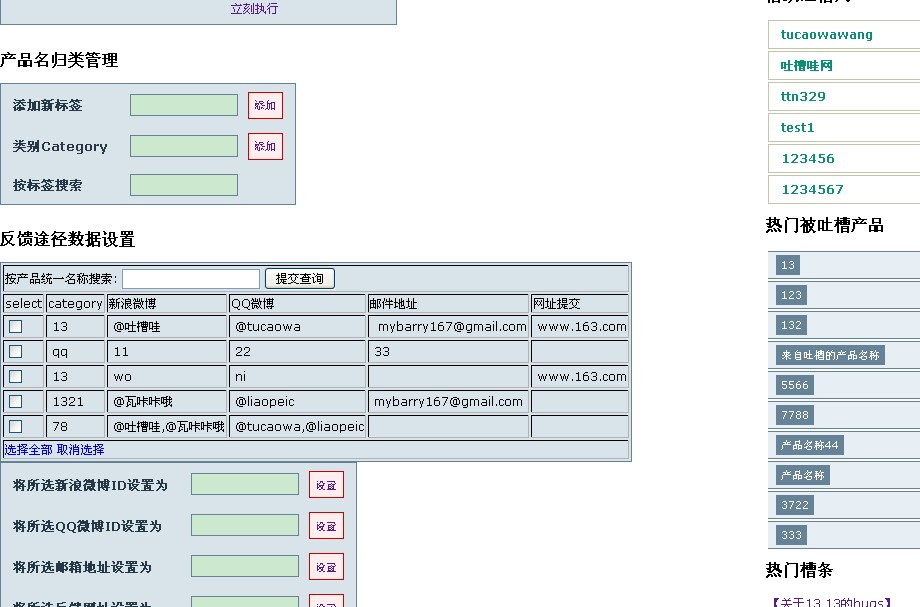Click the 选择全部 link
920x607 pixels.
[28, 450]
